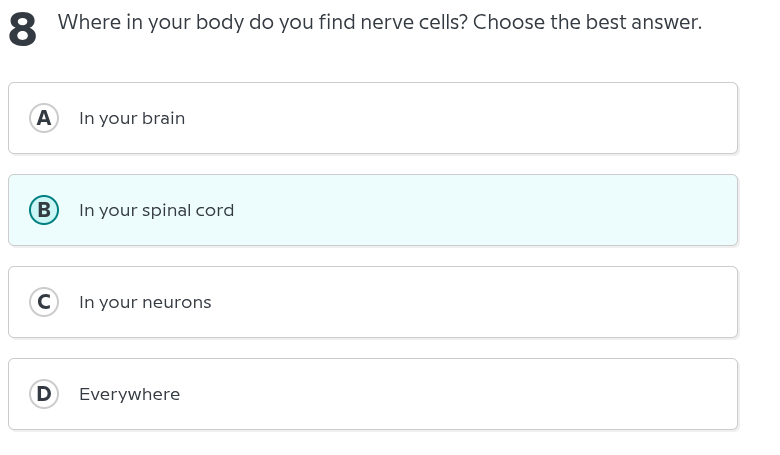
Task: Click empty area of highlighted option B card
Action: pos(480,210)
